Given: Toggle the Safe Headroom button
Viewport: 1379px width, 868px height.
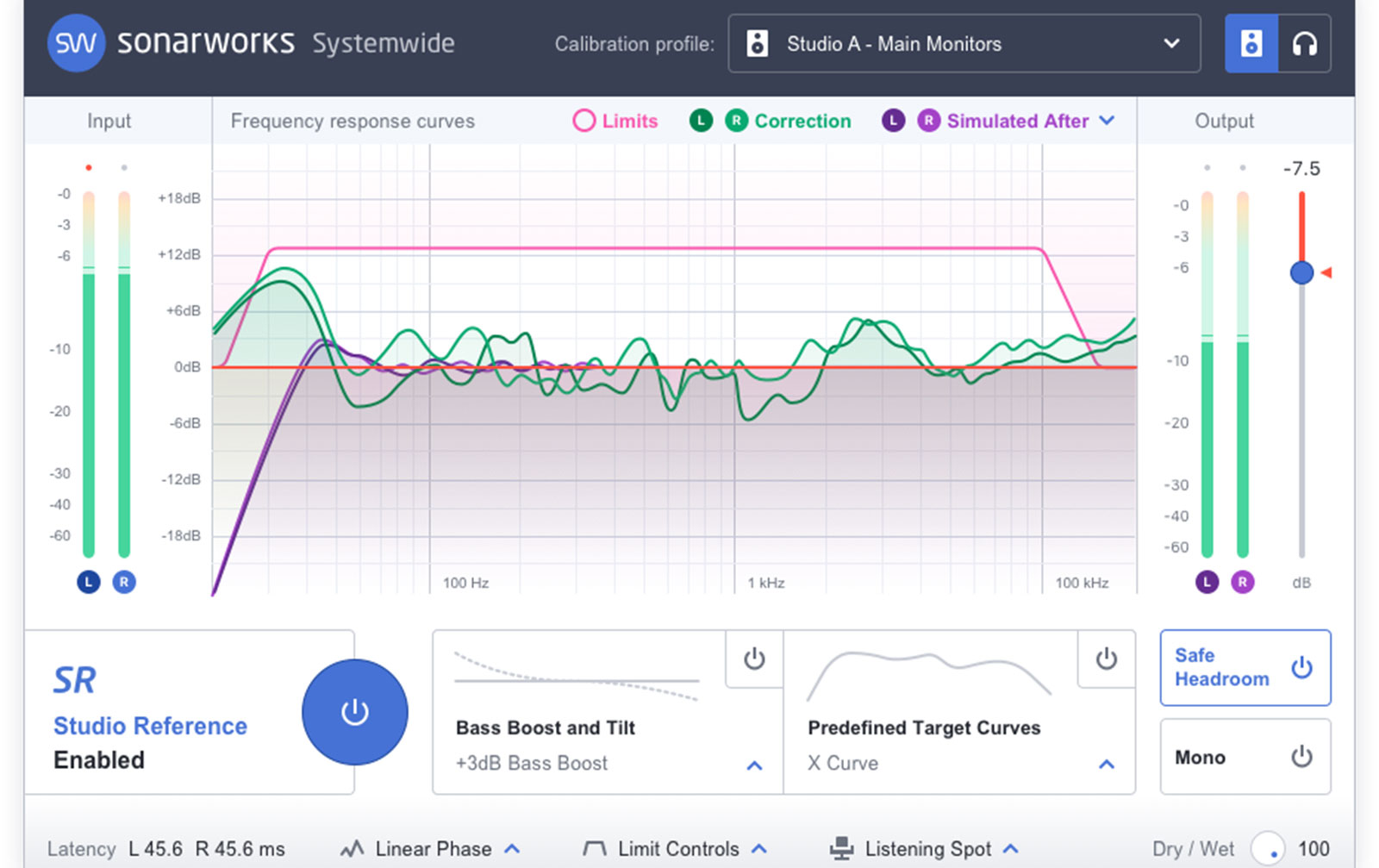Looking at the screenshot, I should tap(1245, 667).
